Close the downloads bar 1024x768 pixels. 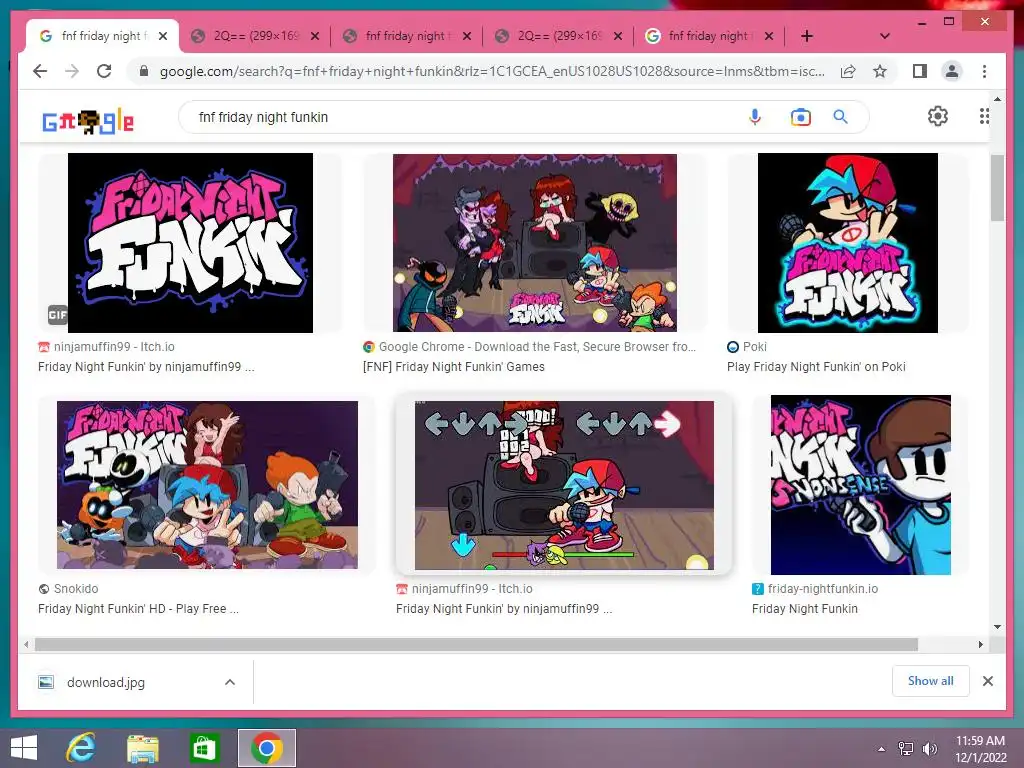pyautogui.click(x=987, y=681)
